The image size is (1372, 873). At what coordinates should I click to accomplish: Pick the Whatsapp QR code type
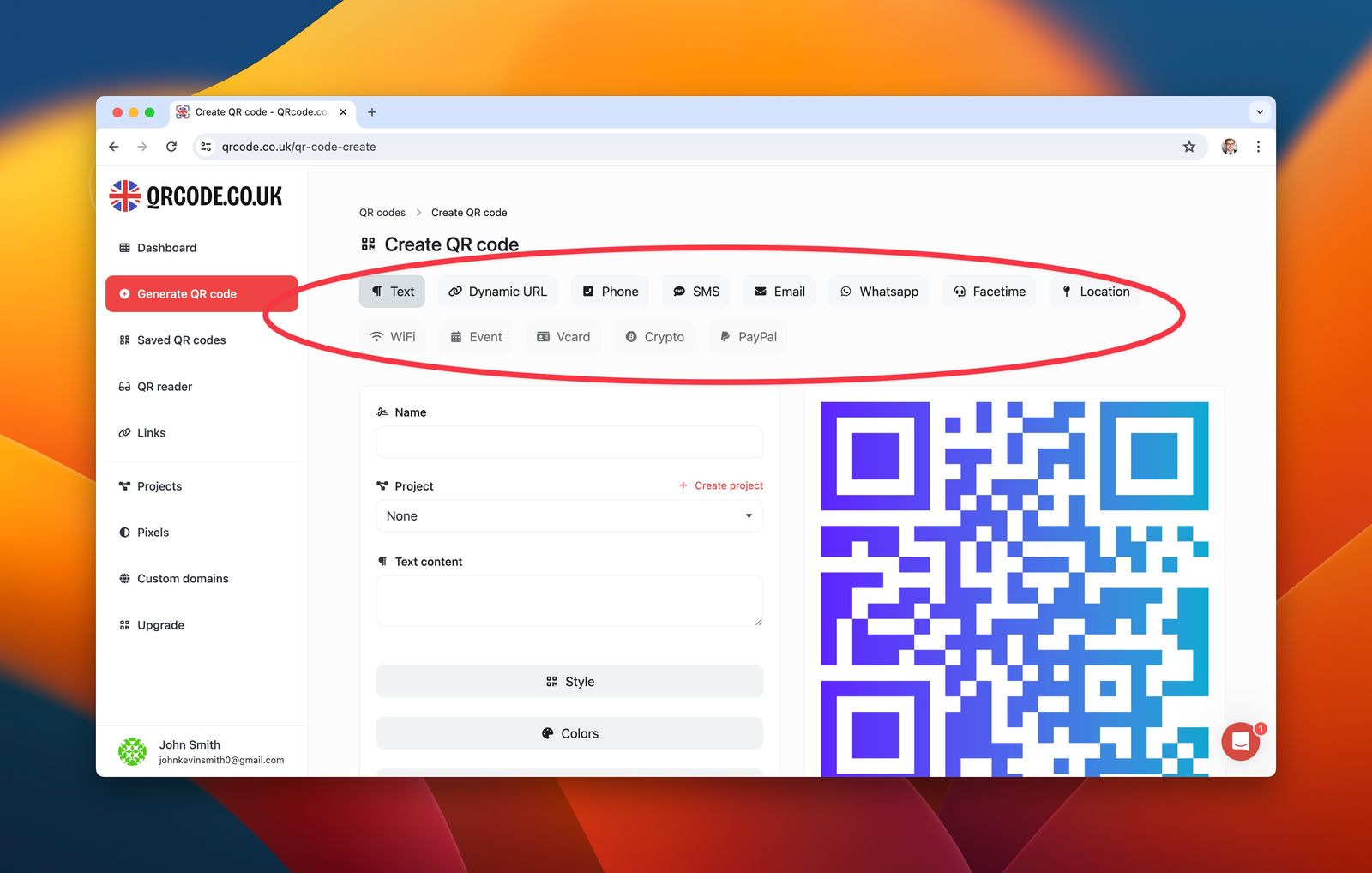coord(878,291)
